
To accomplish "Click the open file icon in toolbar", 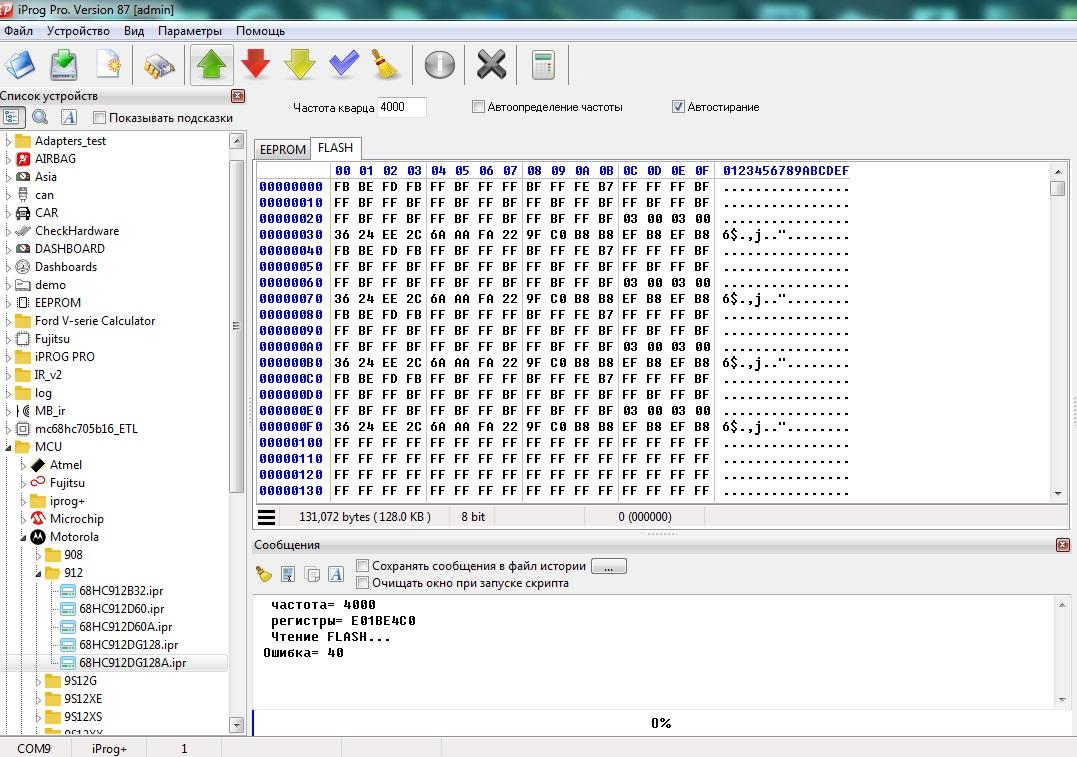I will pyautogui.click(x=21, y=65).
